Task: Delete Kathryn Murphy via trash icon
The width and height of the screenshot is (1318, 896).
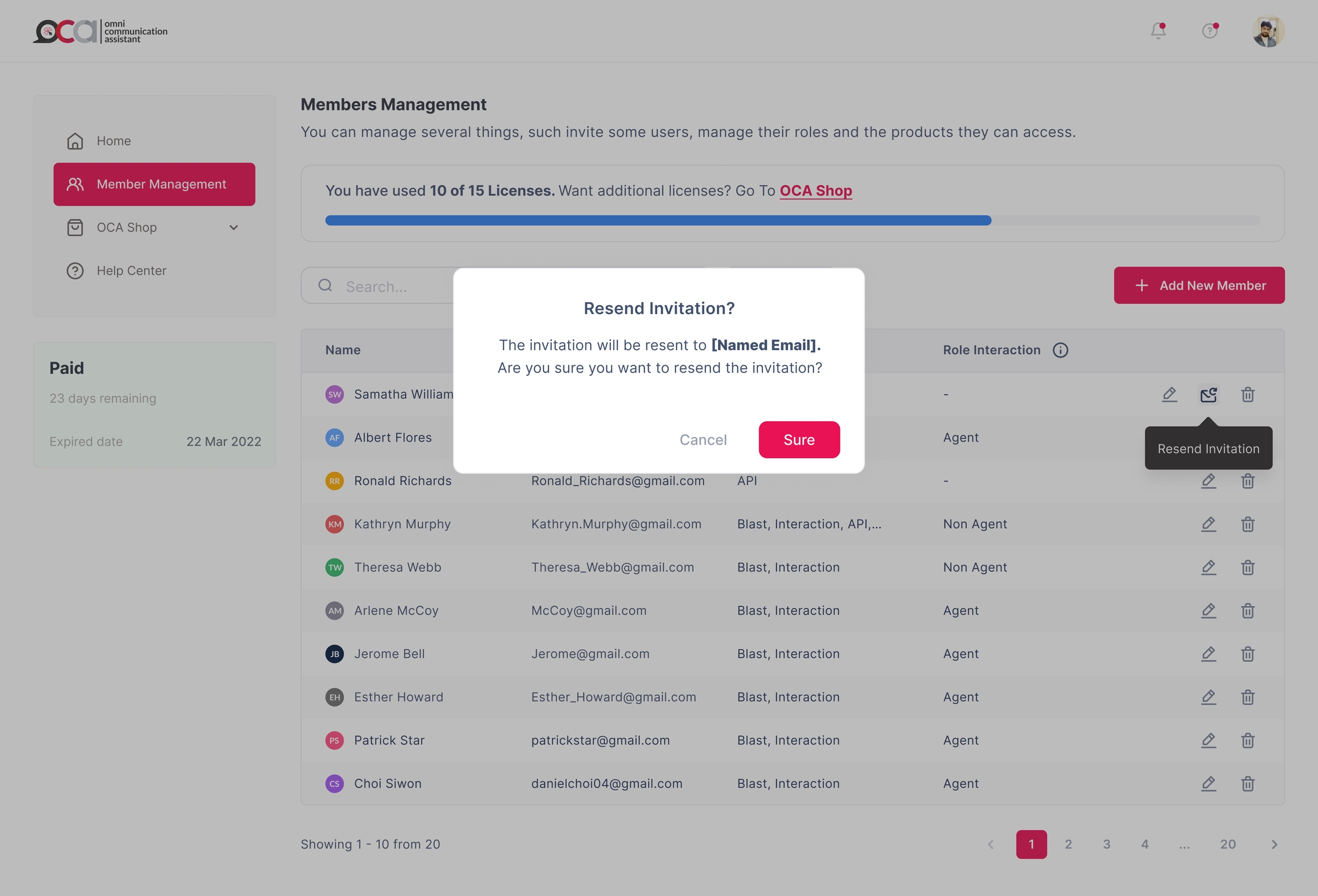Action: pyautogui.click(x=1248, y=524)
